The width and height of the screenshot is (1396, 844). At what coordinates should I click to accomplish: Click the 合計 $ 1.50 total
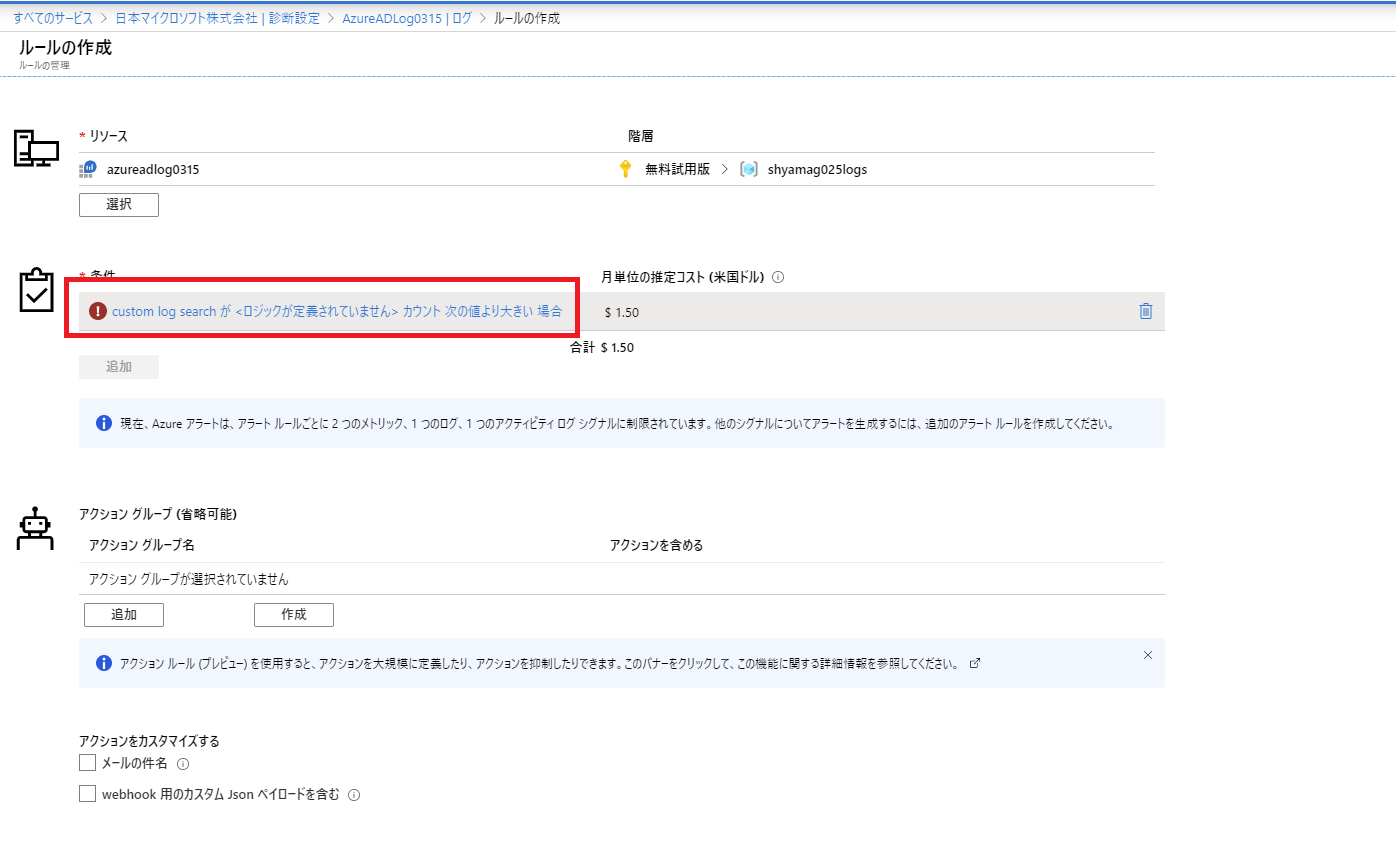coord(602,348)
